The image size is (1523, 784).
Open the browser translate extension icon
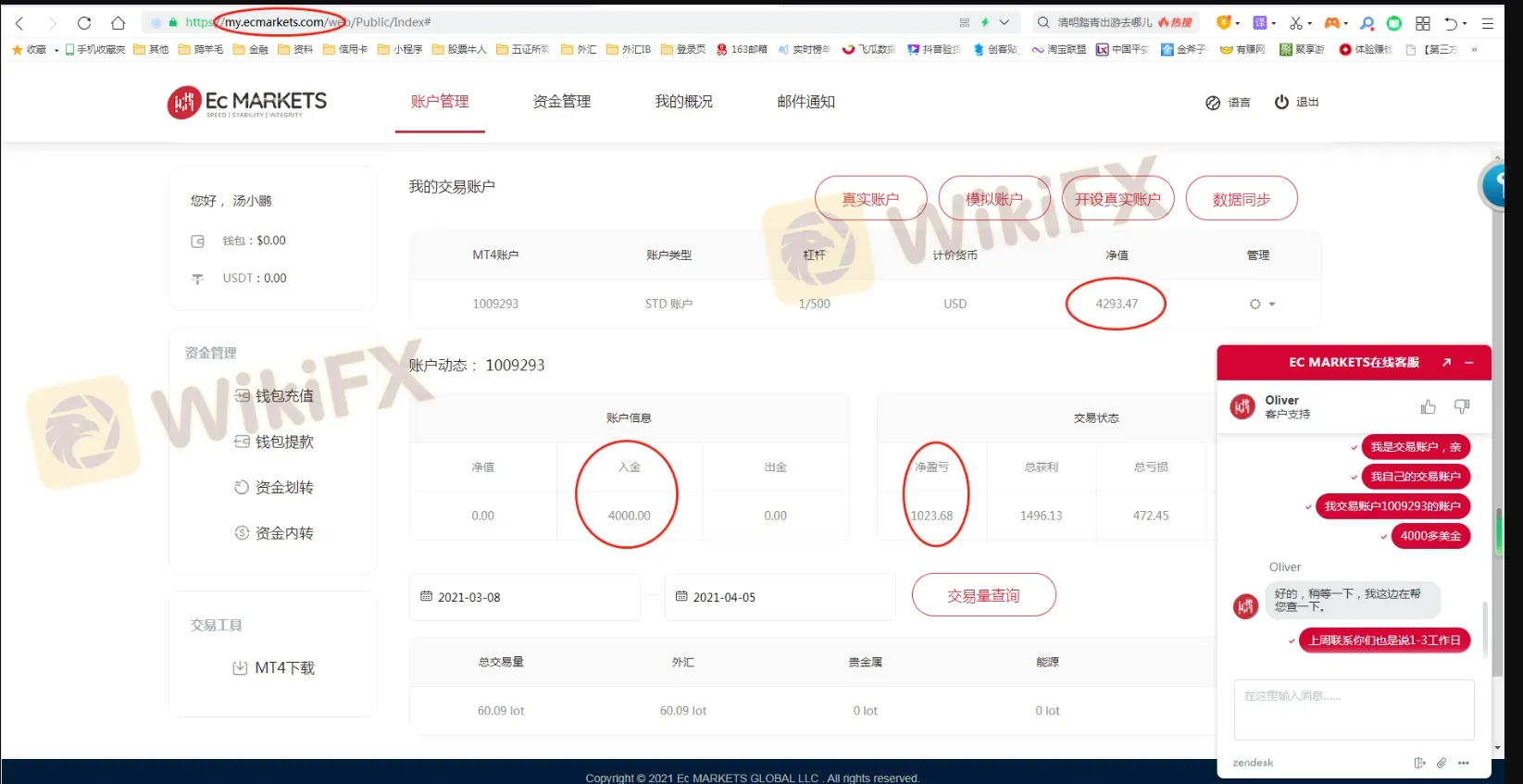1259,23
